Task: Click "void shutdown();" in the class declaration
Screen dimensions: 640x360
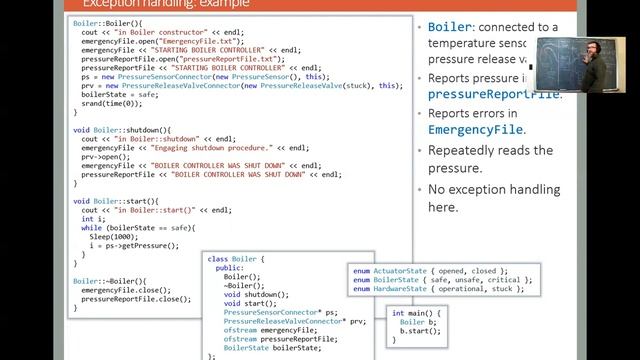Action: (256, 295)
